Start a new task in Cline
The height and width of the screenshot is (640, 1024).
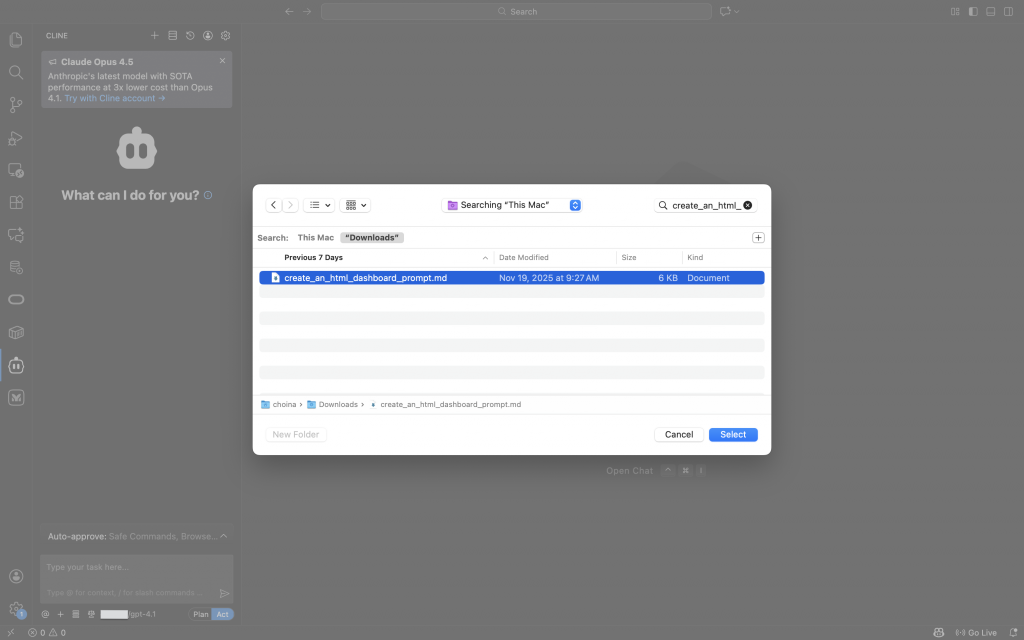154,35
